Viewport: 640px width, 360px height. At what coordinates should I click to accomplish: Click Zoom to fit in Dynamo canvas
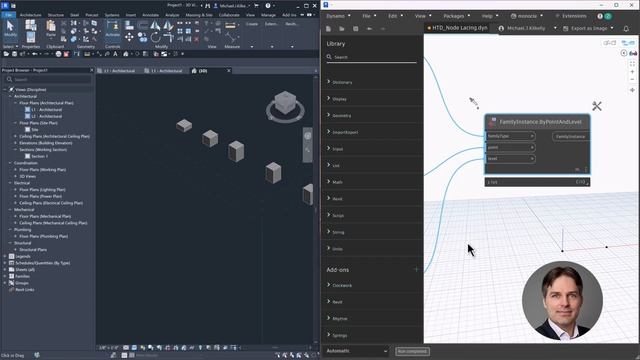click(x=632, y=64)
